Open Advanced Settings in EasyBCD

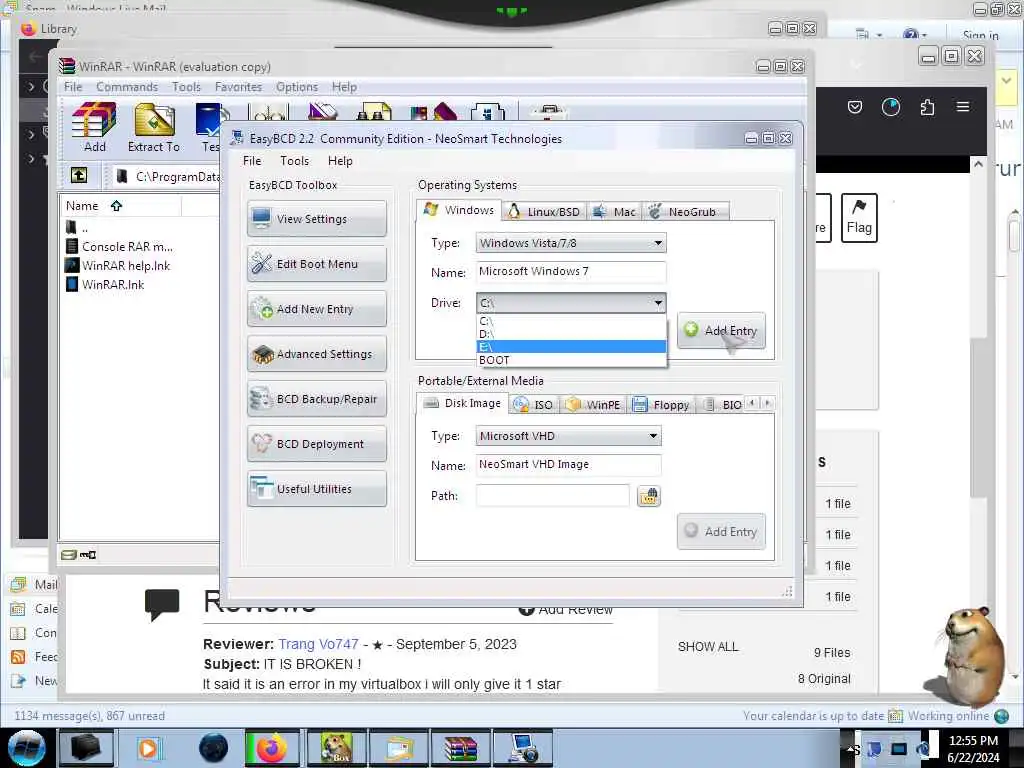point(317,354)
